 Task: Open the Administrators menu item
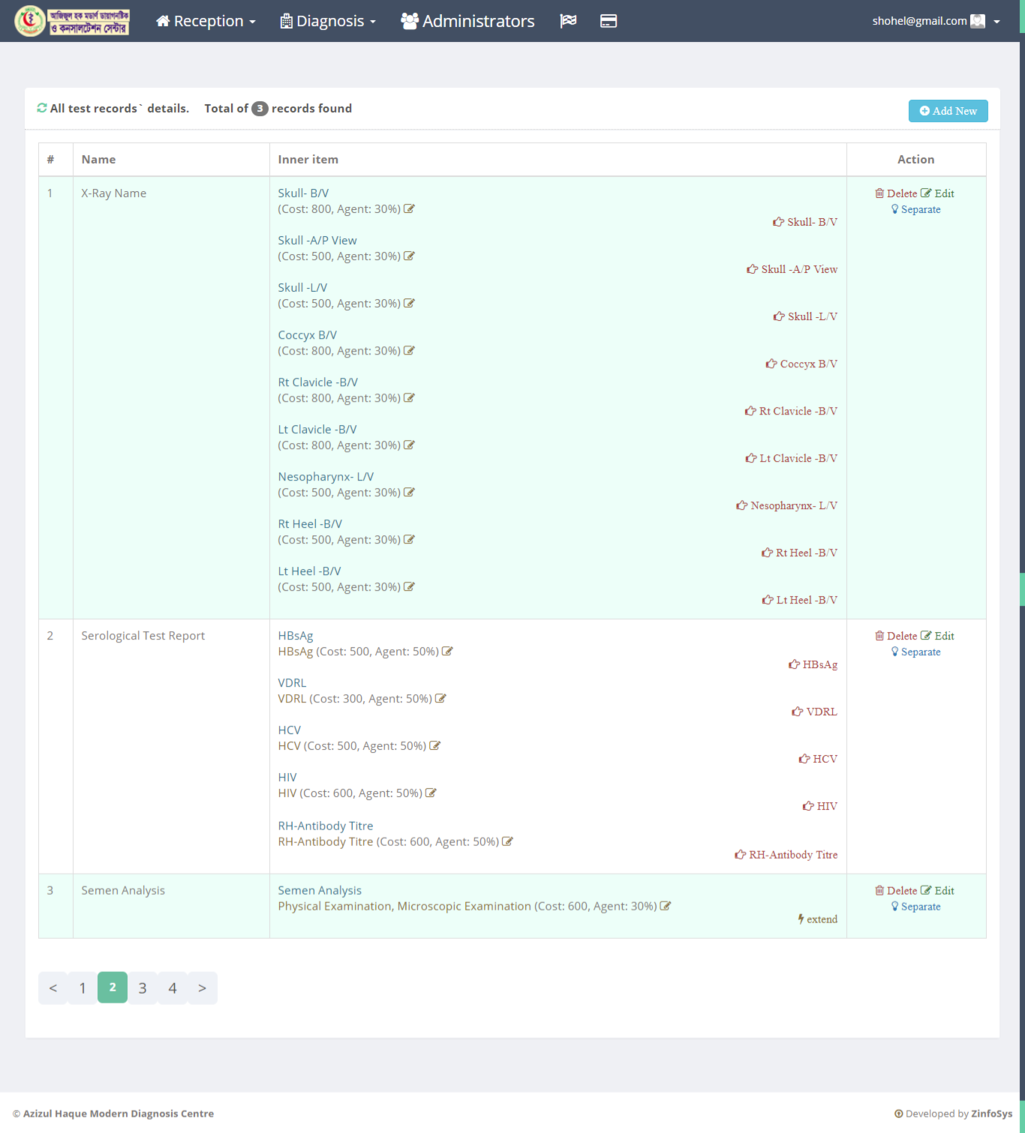468,21
